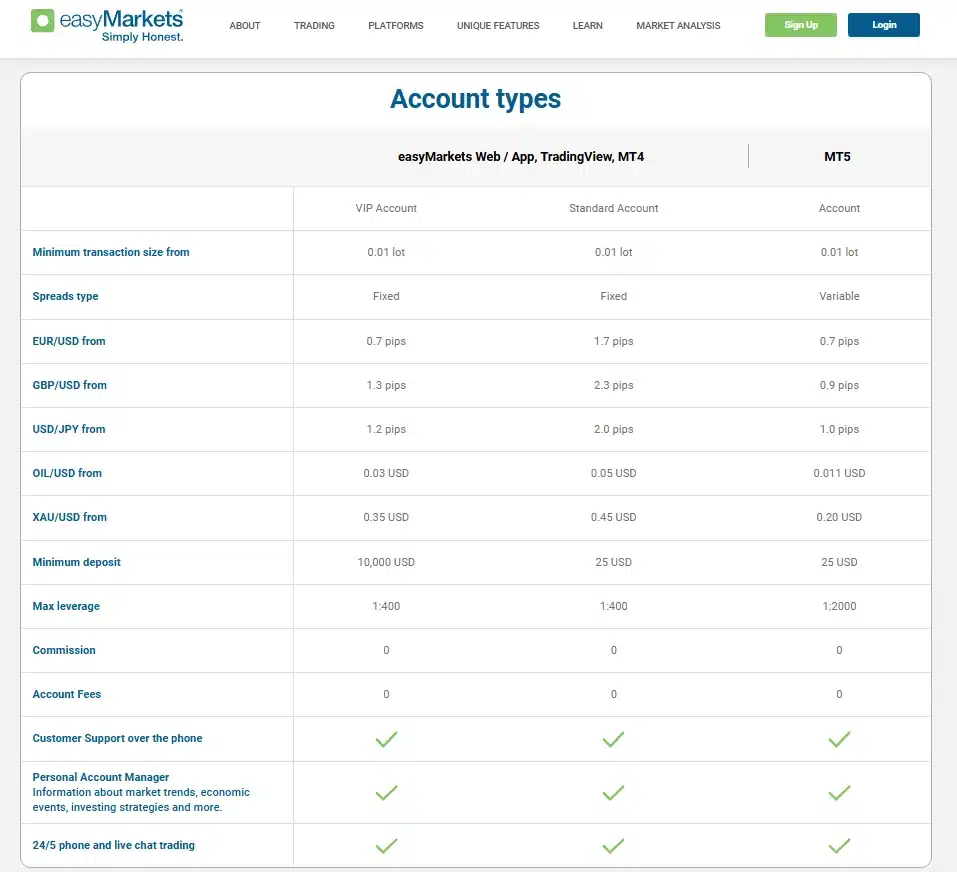Click the XAU/USD from row label

70,517
